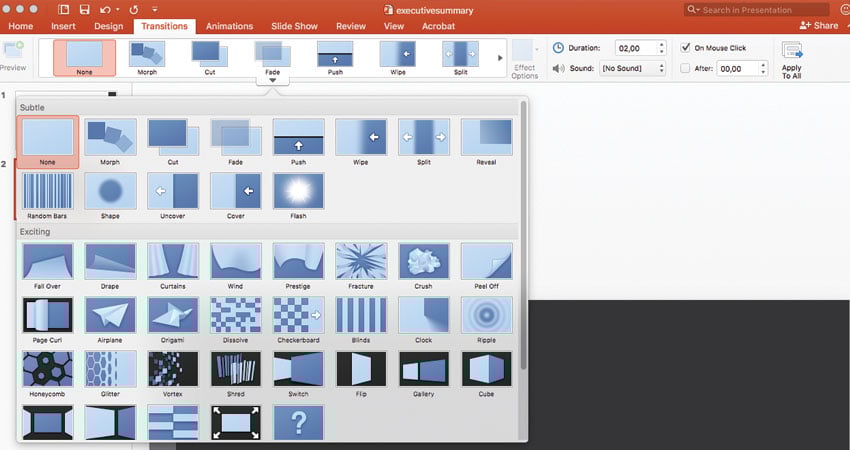This screenshot has height=450, width=850.
Task: Open Effect Options dropdown
Action: coord(525,60)
